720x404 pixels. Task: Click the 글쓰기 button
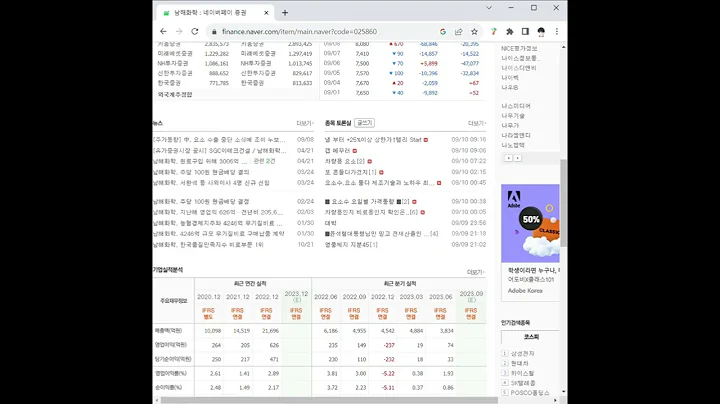[365, 123]
